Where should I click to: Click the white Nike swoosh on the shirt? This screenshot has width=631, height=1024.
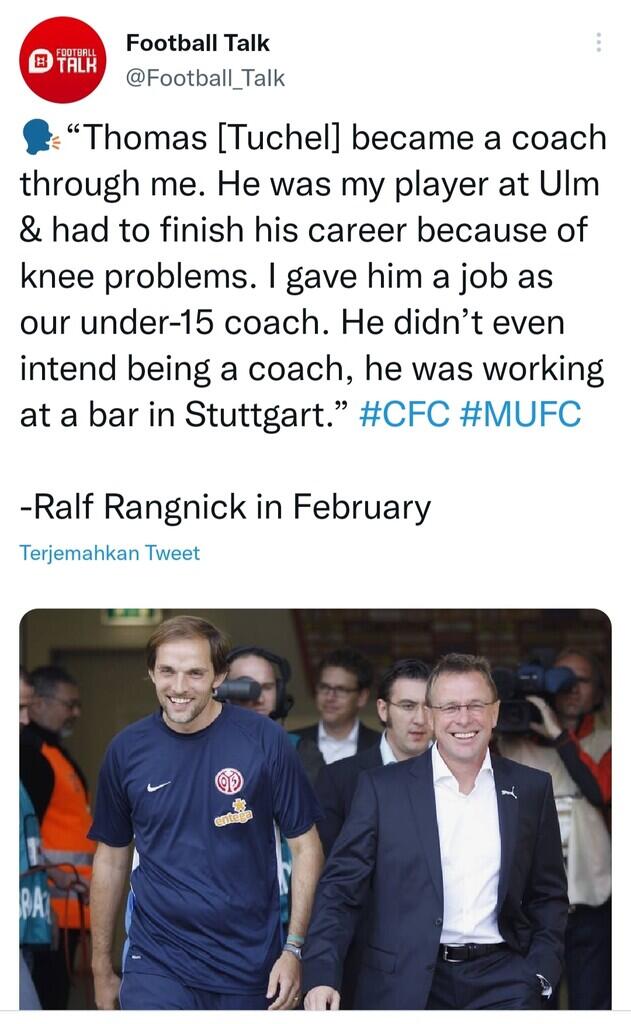tap(158, 787)
